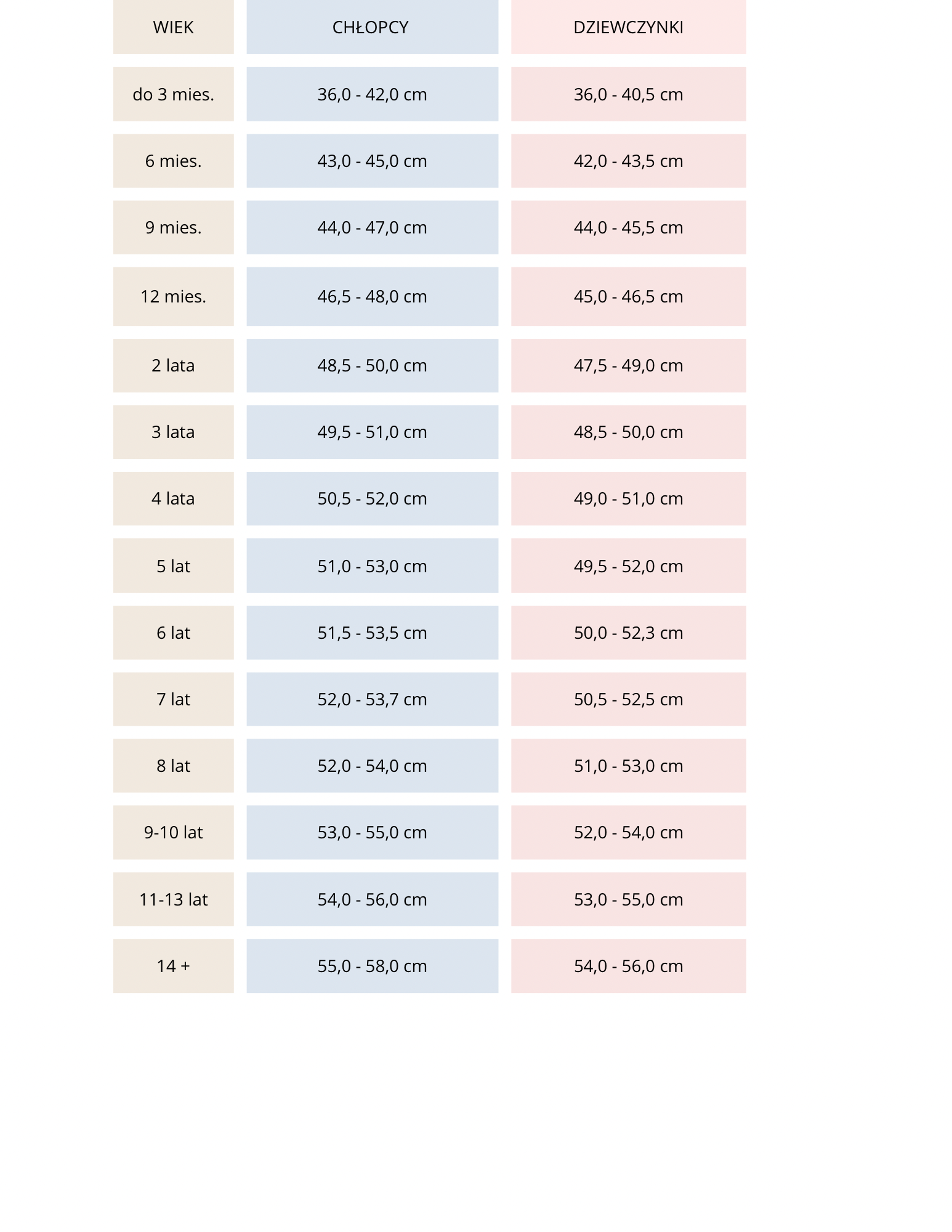Click the CHŁOPCY column header

click(372, 28)
